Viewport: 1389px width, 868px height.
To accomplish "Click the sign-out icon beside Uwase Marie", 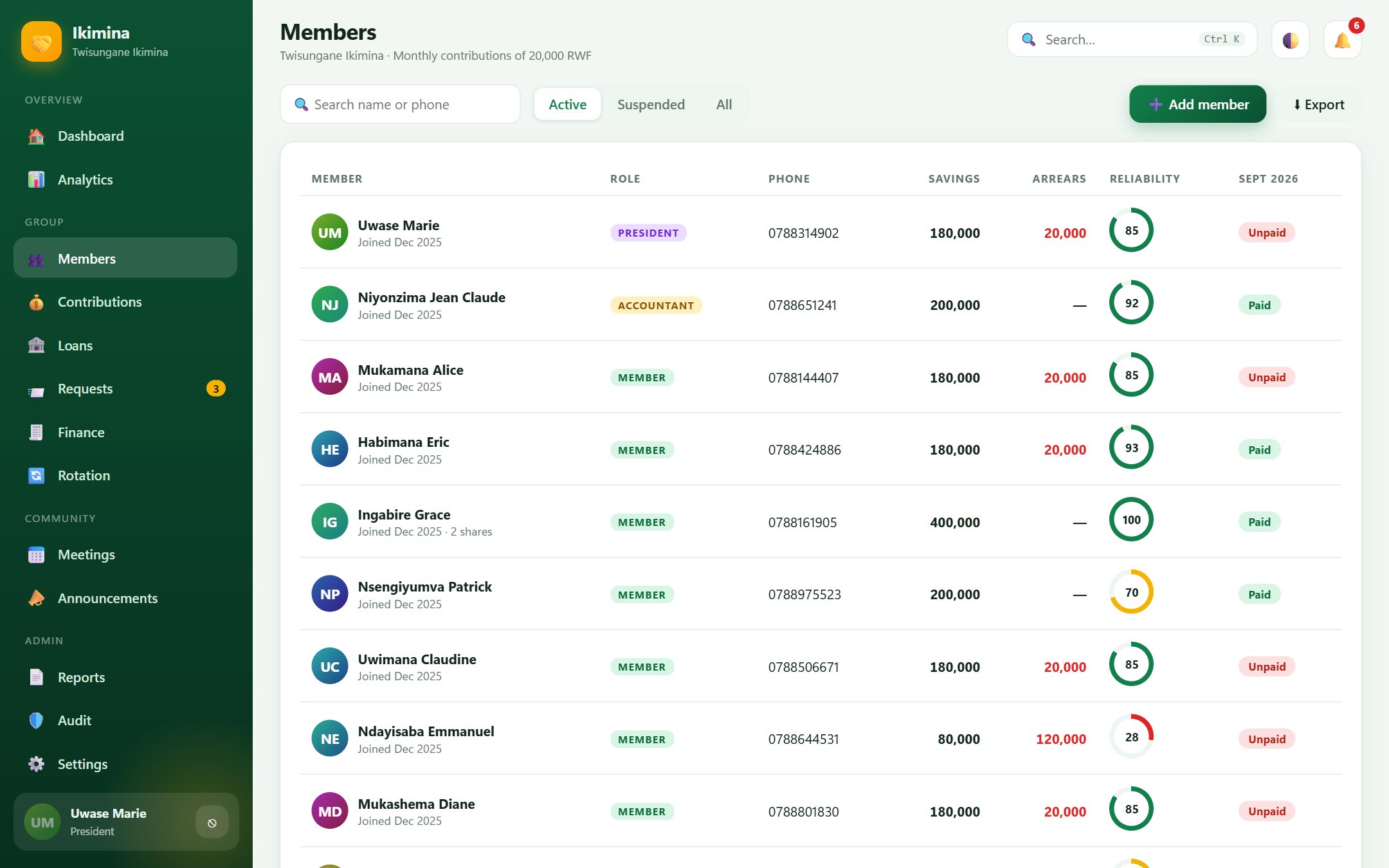I will [x=212, y=822].
